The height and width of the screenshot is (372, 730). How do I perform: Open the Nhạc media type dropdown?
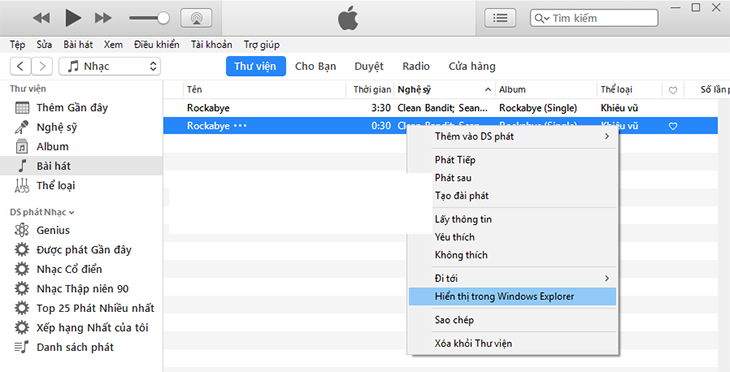coord(109,66)
